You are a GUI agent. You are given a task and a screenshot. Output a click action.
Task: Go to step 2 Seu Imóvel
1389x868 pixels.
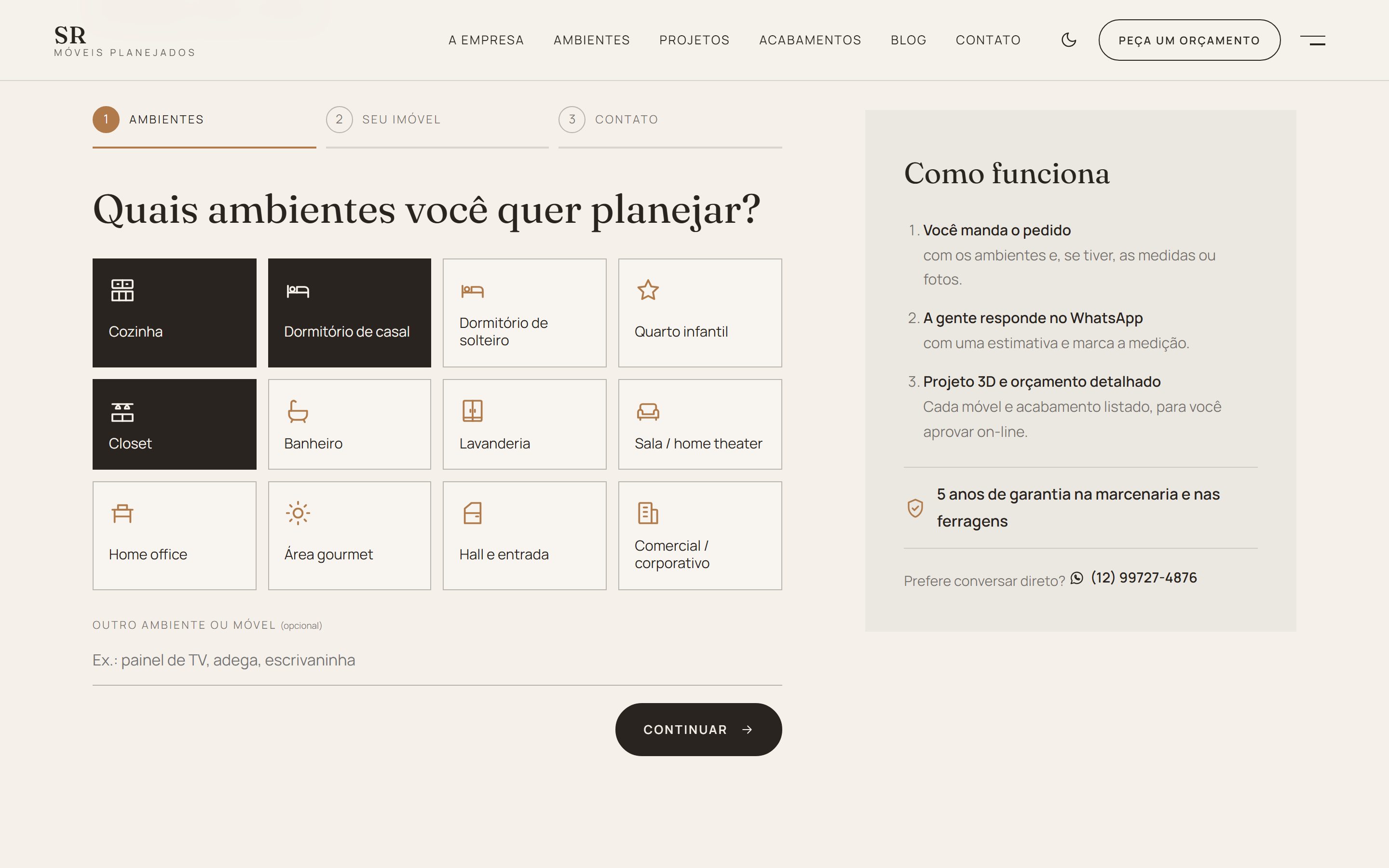point(437,126)
